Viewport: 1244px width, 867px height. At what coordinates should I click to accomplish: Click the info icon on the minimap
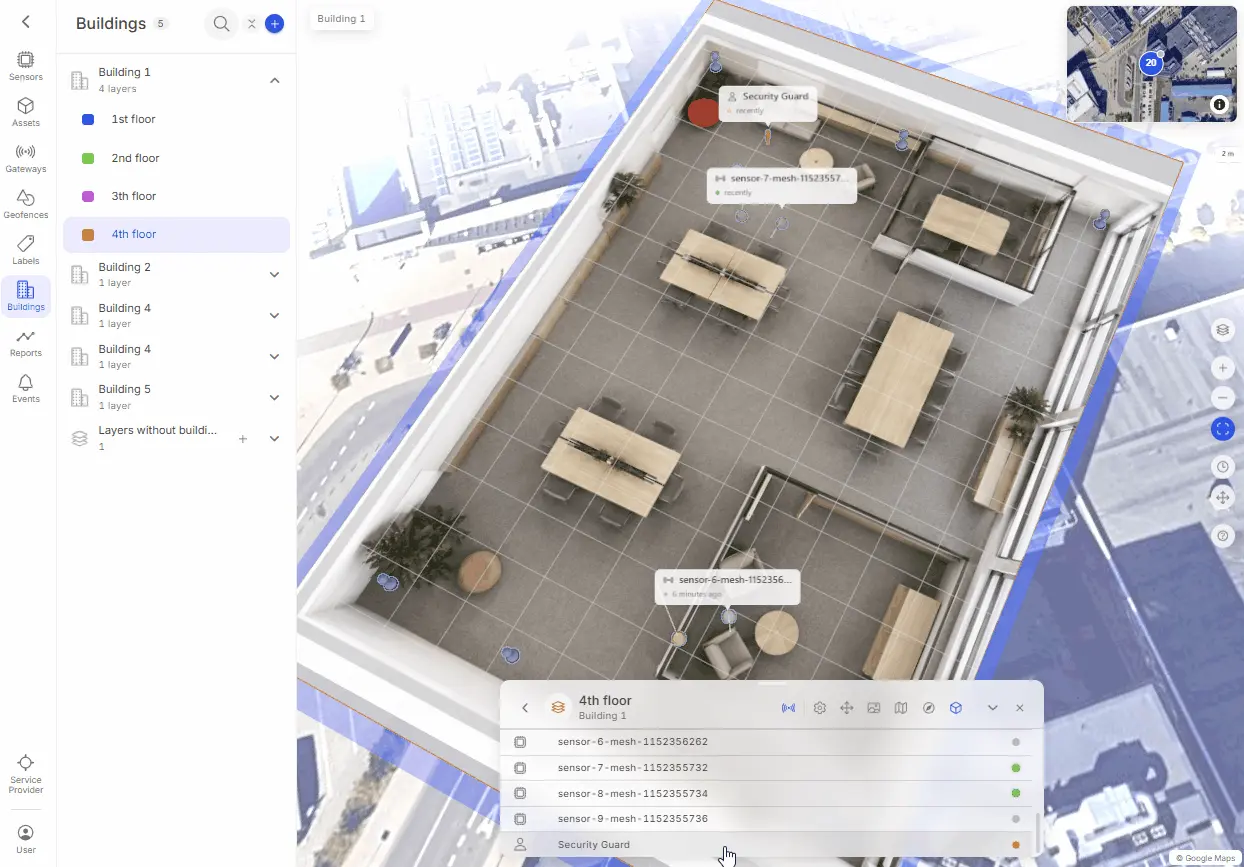point(1219,104)
